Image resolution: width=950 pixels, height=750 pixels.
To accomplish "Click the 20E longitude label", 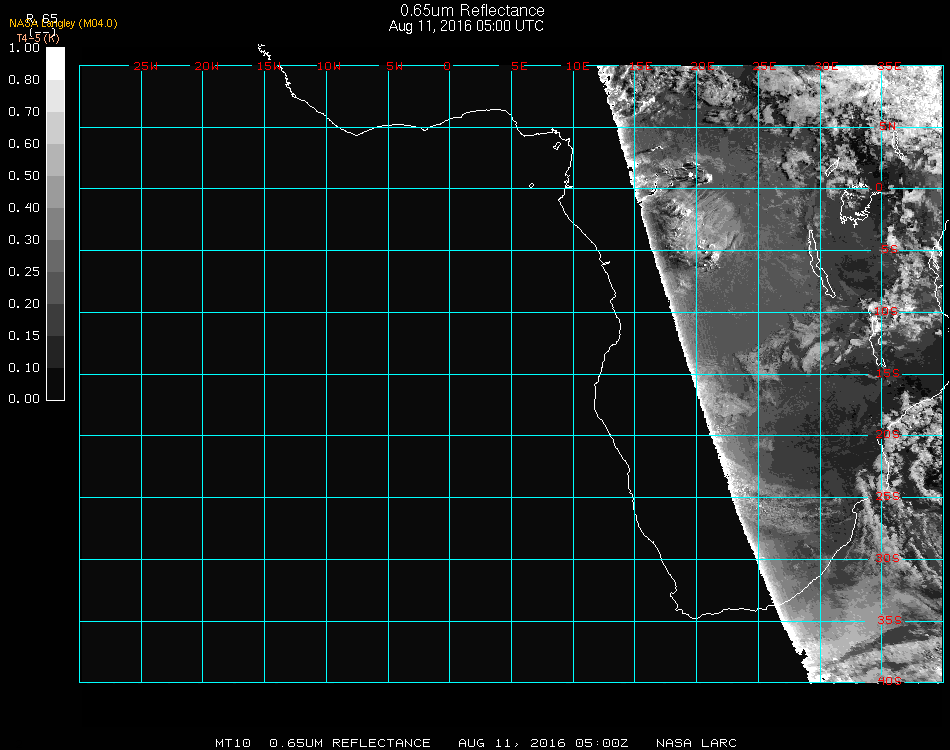I will [x=702, y=66].
